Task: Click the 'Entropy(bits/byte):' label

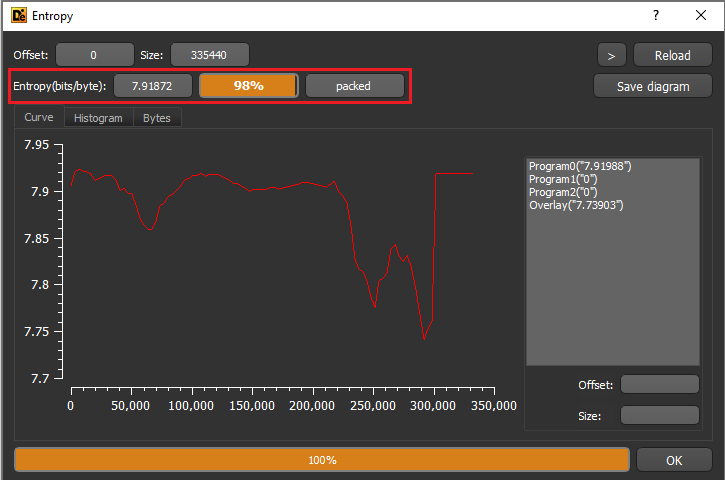Action: 60,86
